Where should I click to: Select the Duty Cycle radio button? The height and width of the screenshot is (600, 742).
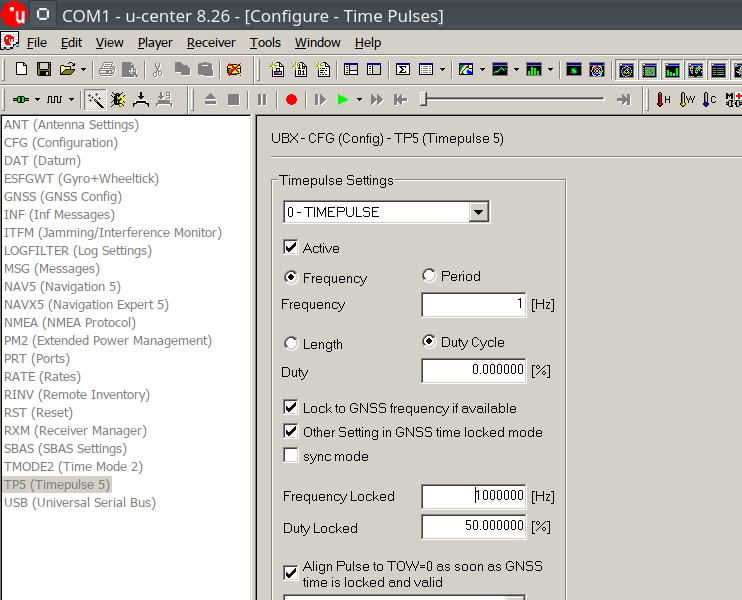pyautogui.click(x=429, y=341)
